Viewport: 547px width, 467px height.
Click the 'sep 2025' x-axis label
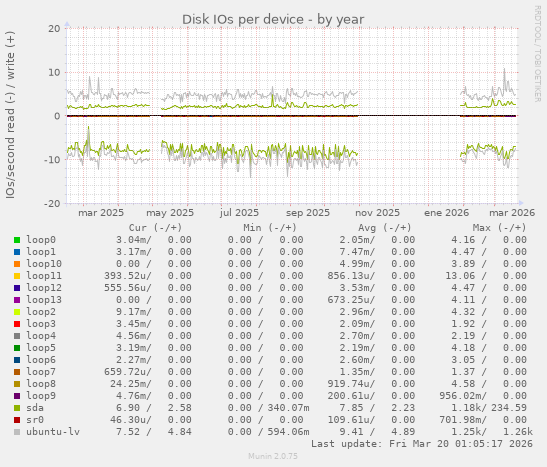click(308, 213)
